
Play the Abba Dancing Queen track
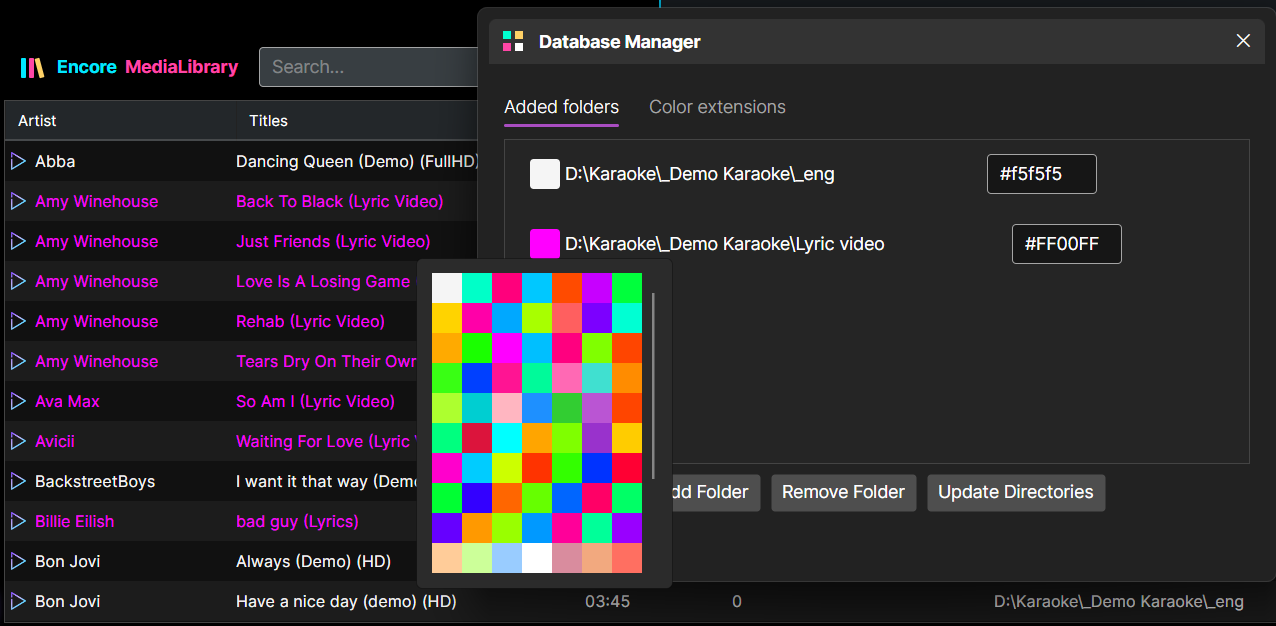[18, 161]
